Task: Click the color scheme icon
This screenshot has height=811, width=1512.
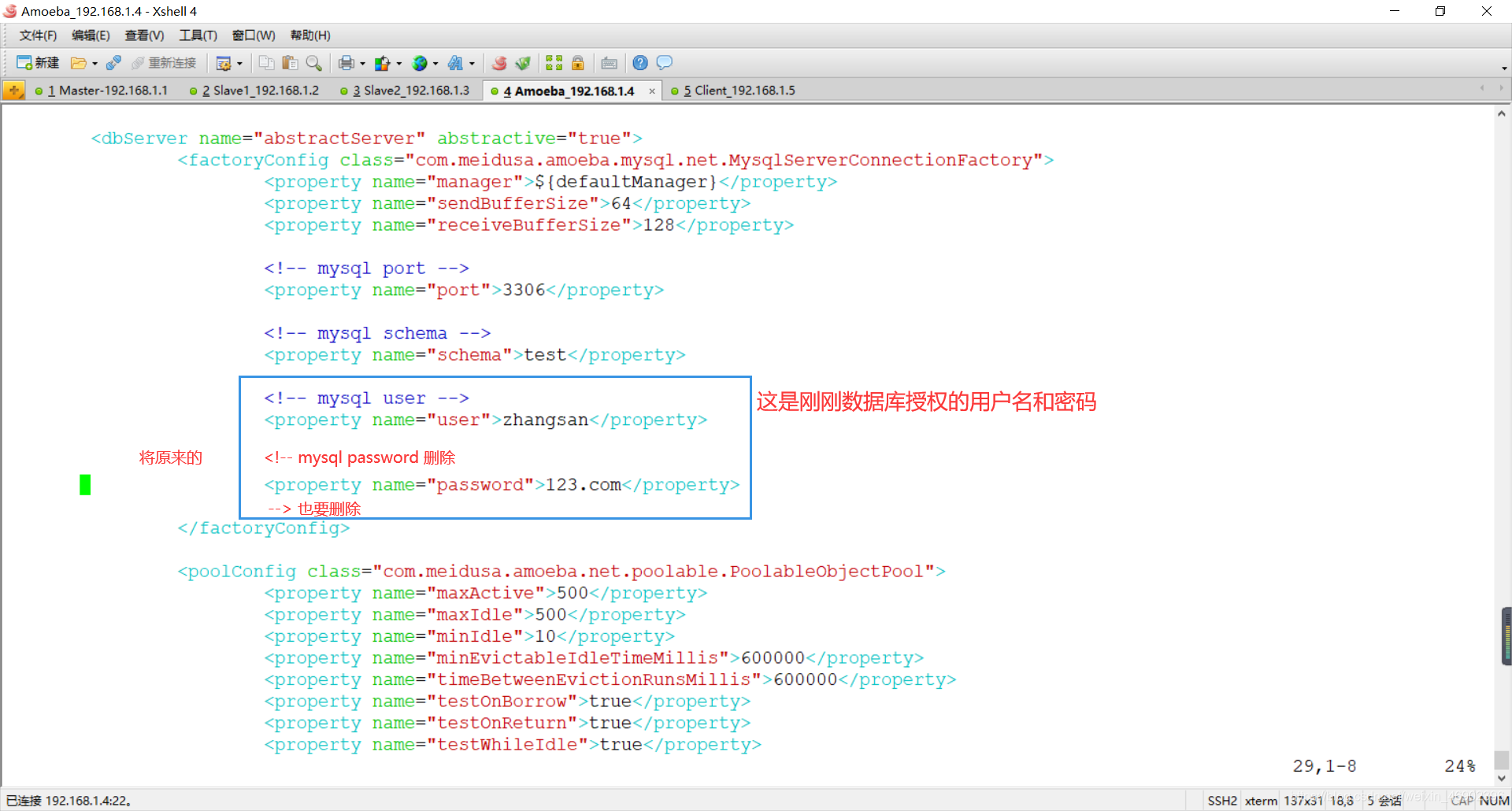Action: (x=383, y=63)
